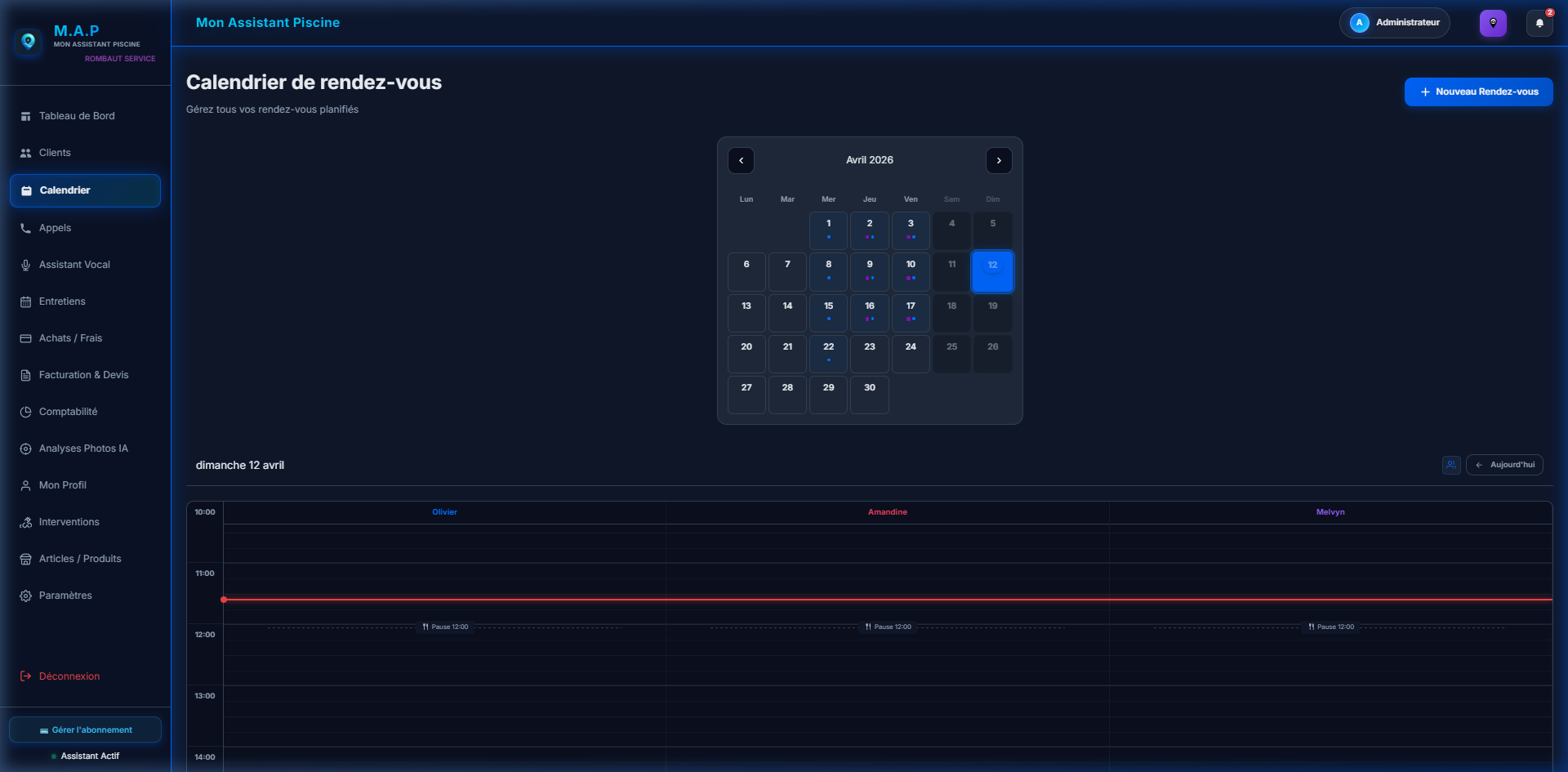This screenshot has width=1568, height=772.
Task: Go to next month in calendar
Action: (999, 161)
